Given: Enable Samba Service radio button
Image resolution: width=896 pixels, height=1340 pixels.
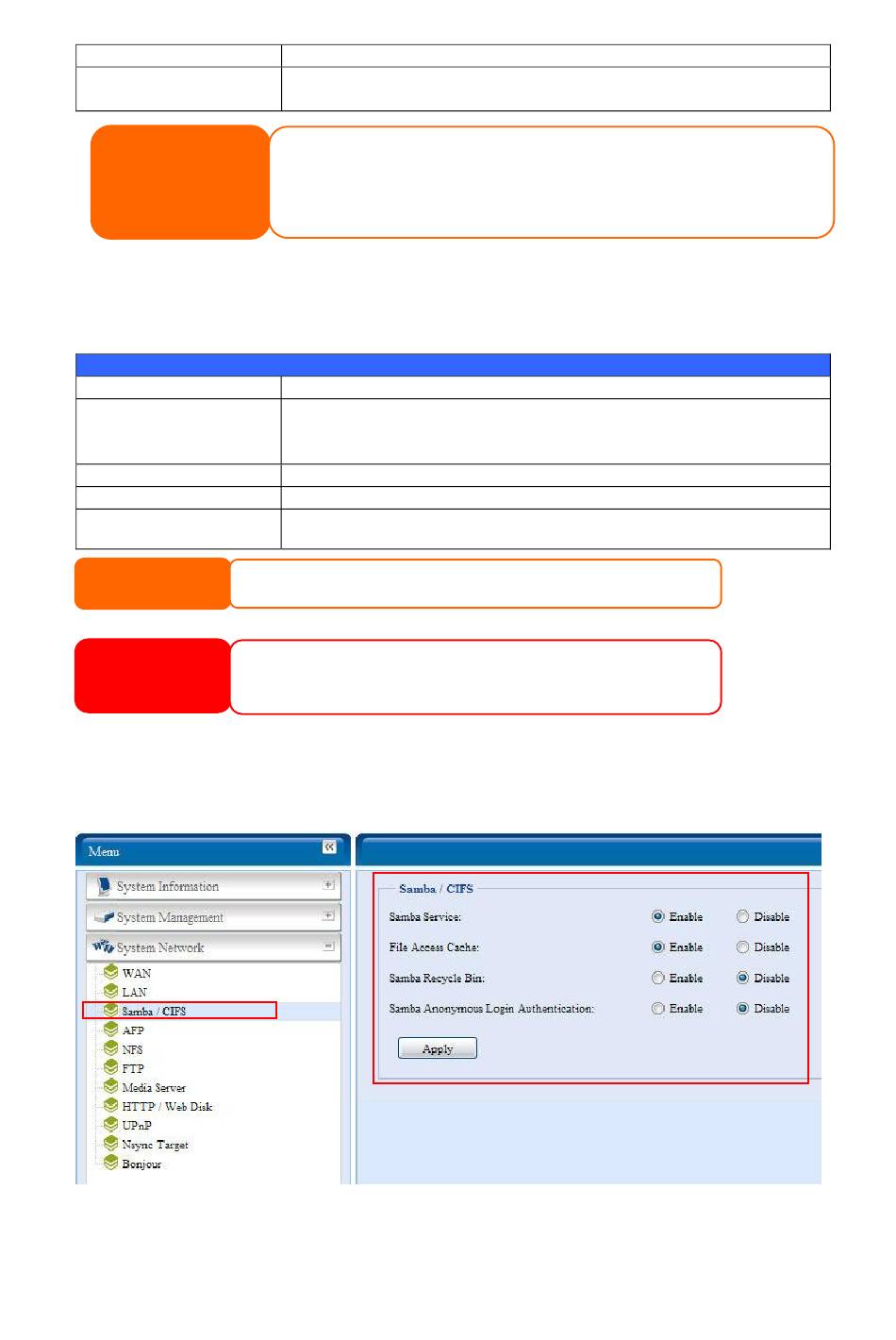Looking at the screenshot, I should click(658, 916).
